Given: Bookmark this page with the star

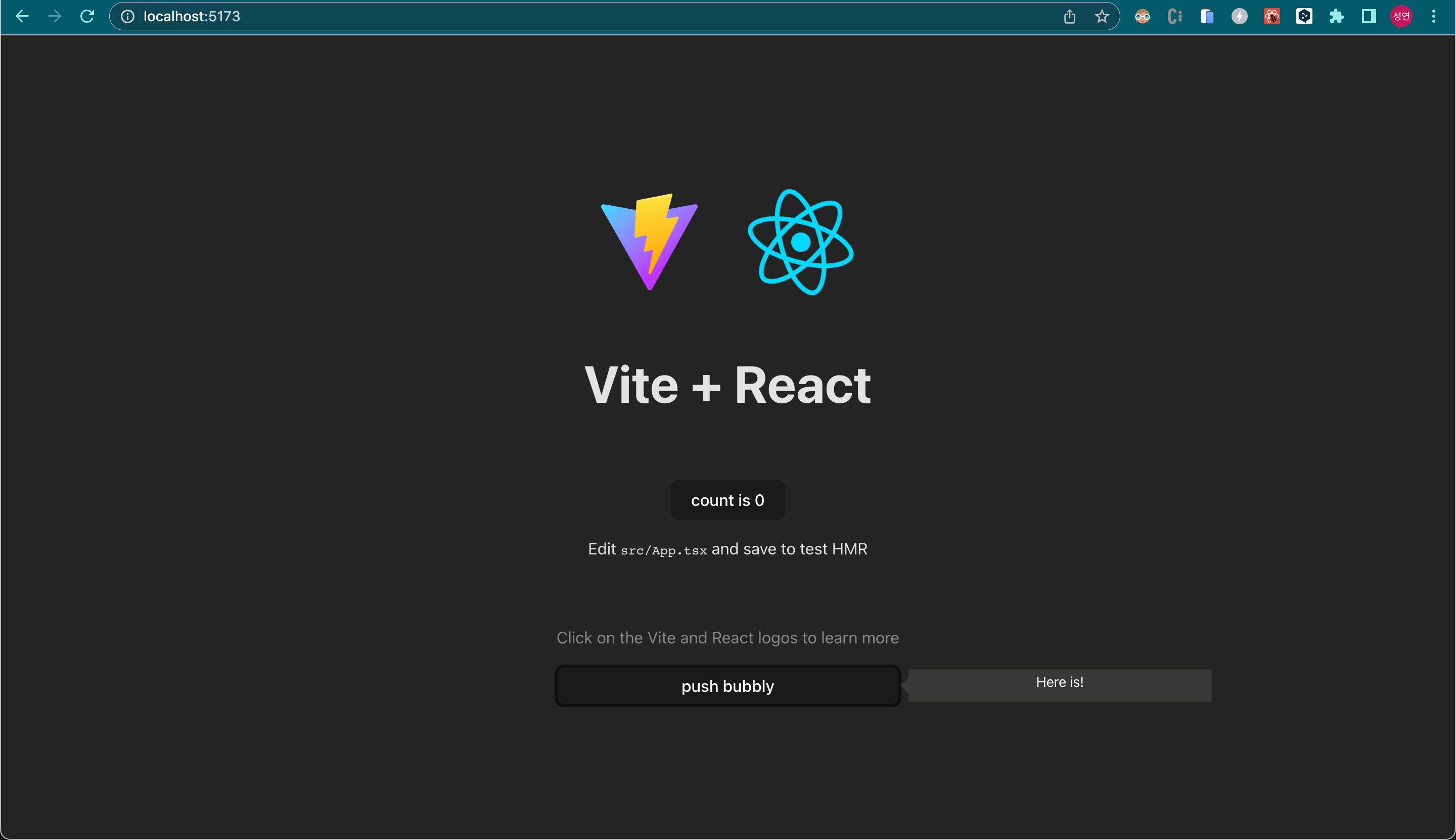Looking at the screenshot, I should pyautogui.click(x=1102, y=16).
